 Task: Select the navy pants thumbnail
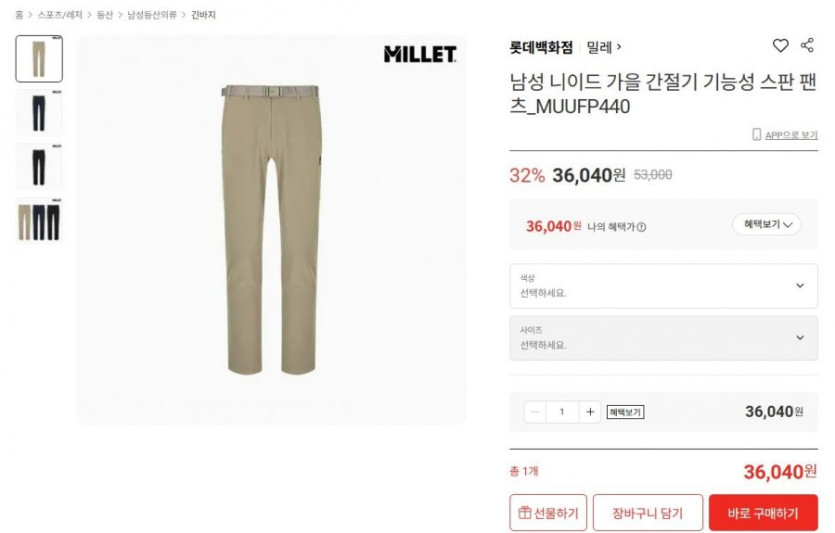[39, 112]
